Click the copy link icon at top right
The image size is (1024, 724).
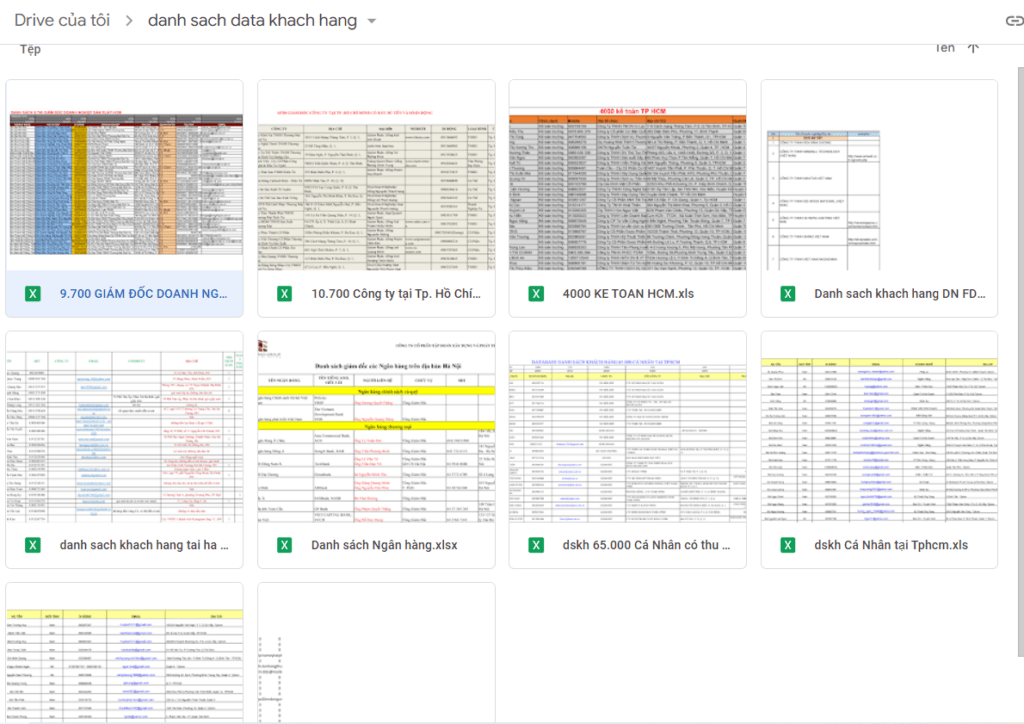point(1013,21)
